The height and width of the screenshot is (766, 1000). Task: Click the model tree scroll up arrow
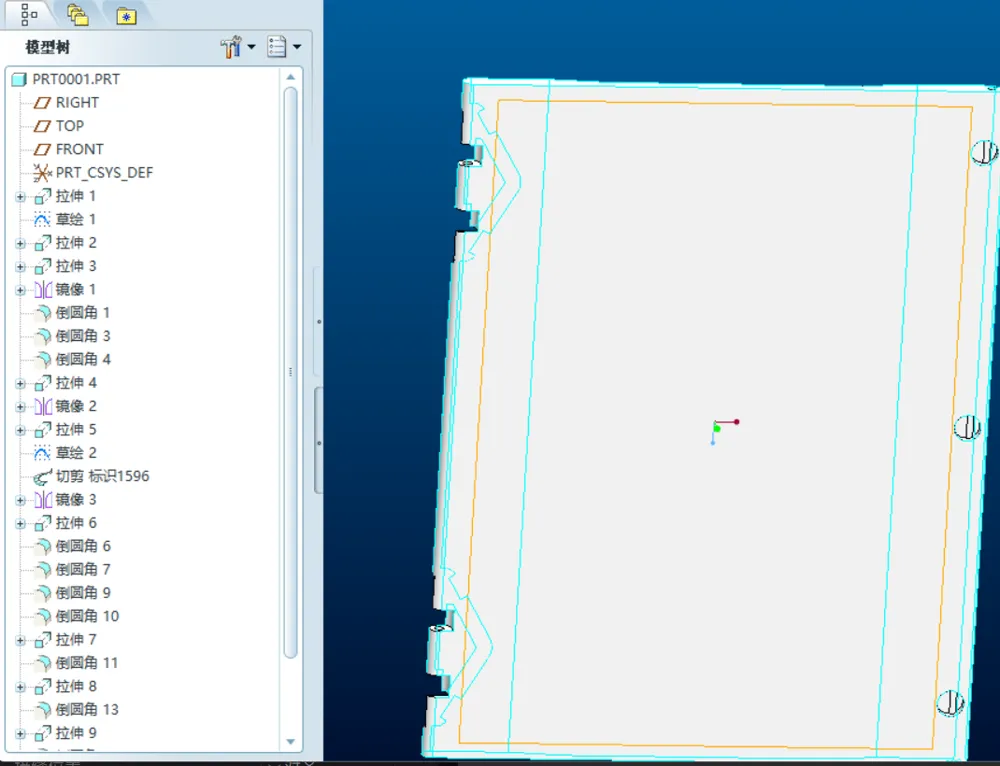click(291, 77)
